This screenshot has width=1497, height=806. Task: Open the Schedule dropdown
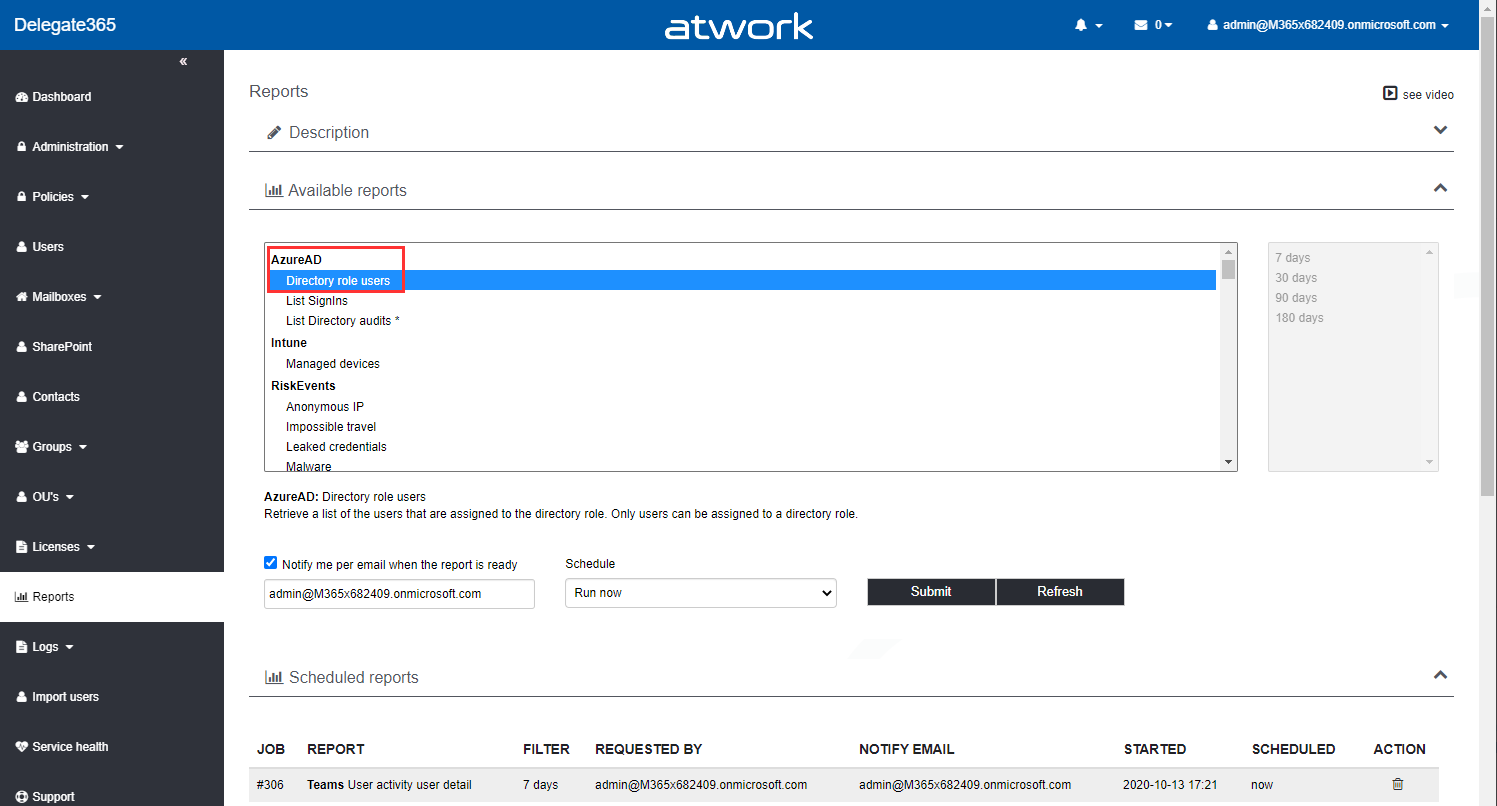click(x=701, y=593)
